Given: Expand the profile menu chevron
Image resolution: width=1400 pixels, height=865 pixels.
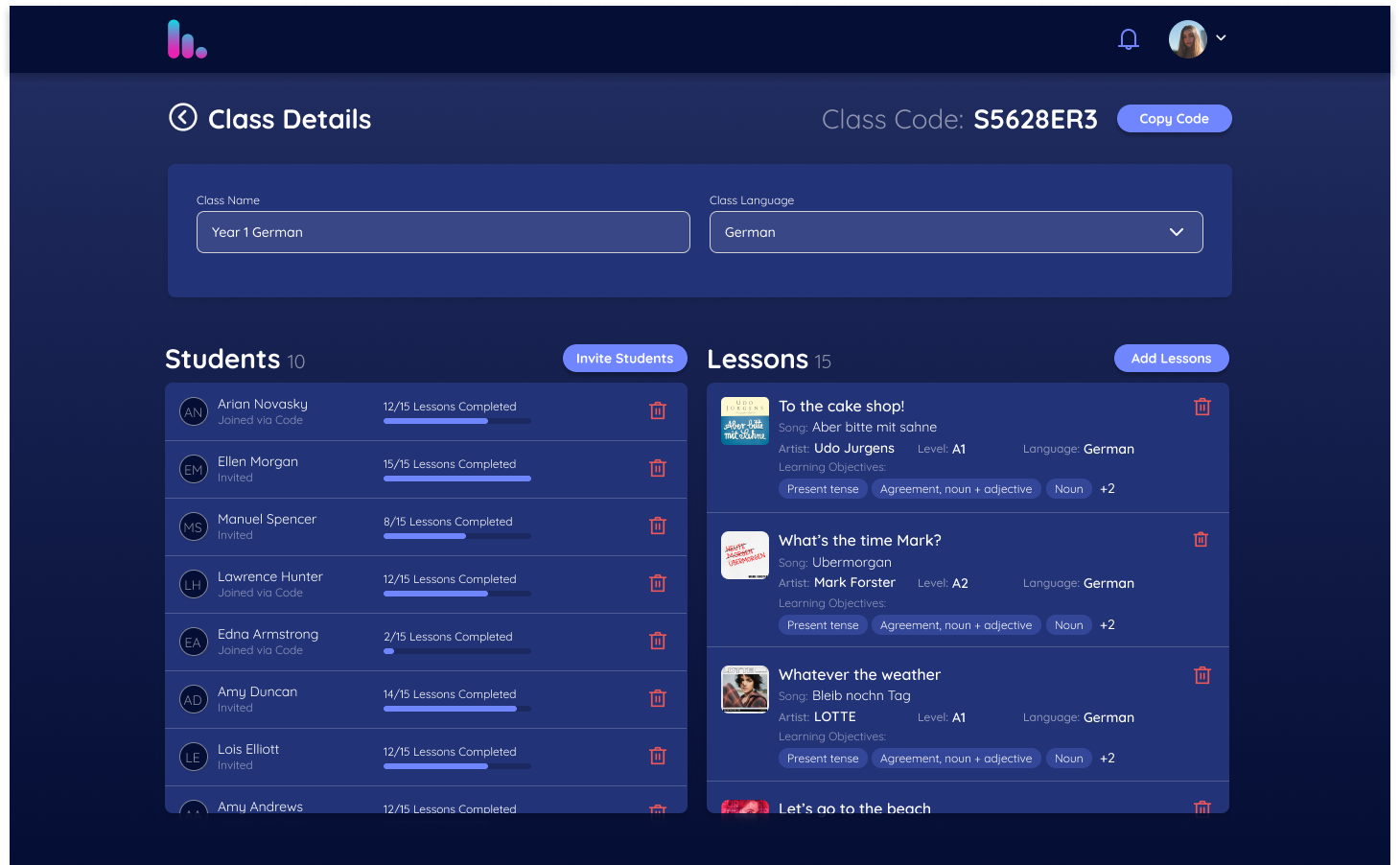Looking at the screenshot, I should 1221,38.
